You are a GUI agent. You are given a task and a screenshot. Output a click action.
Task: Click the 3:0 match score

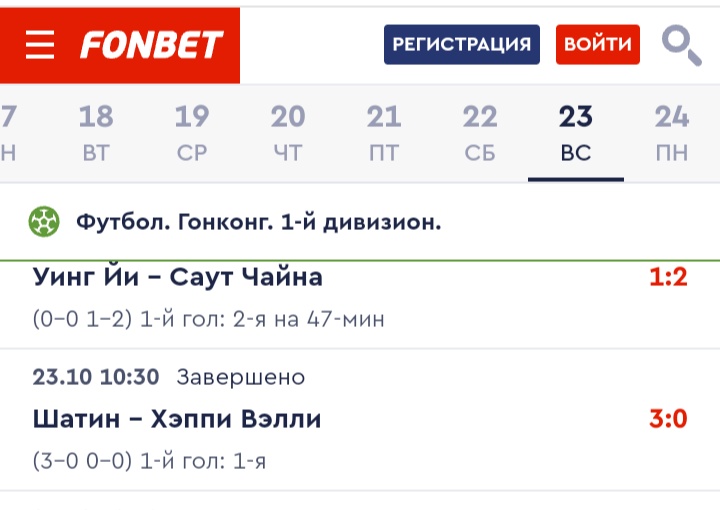[668, 418]
